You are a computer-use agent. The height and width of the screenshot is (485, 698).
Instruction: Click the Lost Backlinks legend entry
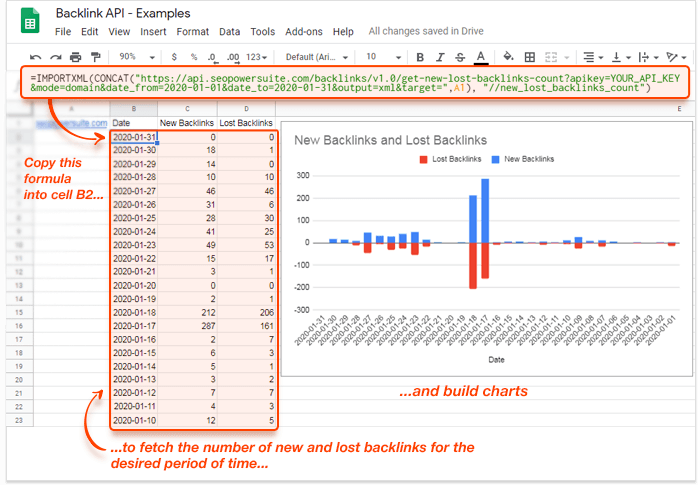[x=450, y=159]
